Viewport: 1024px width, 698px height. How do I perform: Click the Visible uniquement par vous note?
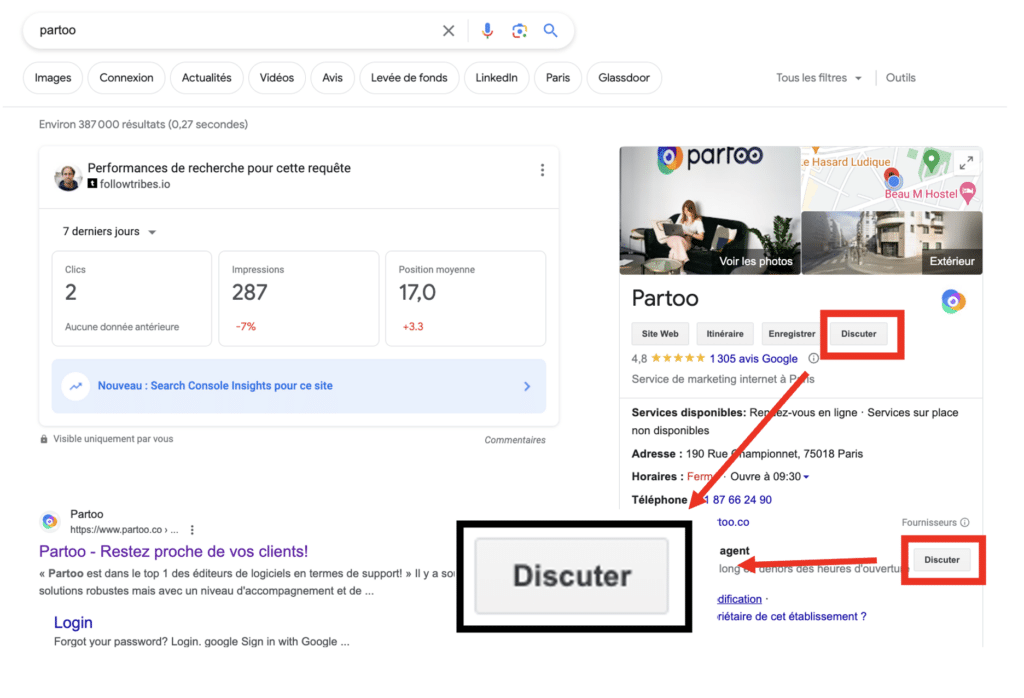(x=113, y=439)
